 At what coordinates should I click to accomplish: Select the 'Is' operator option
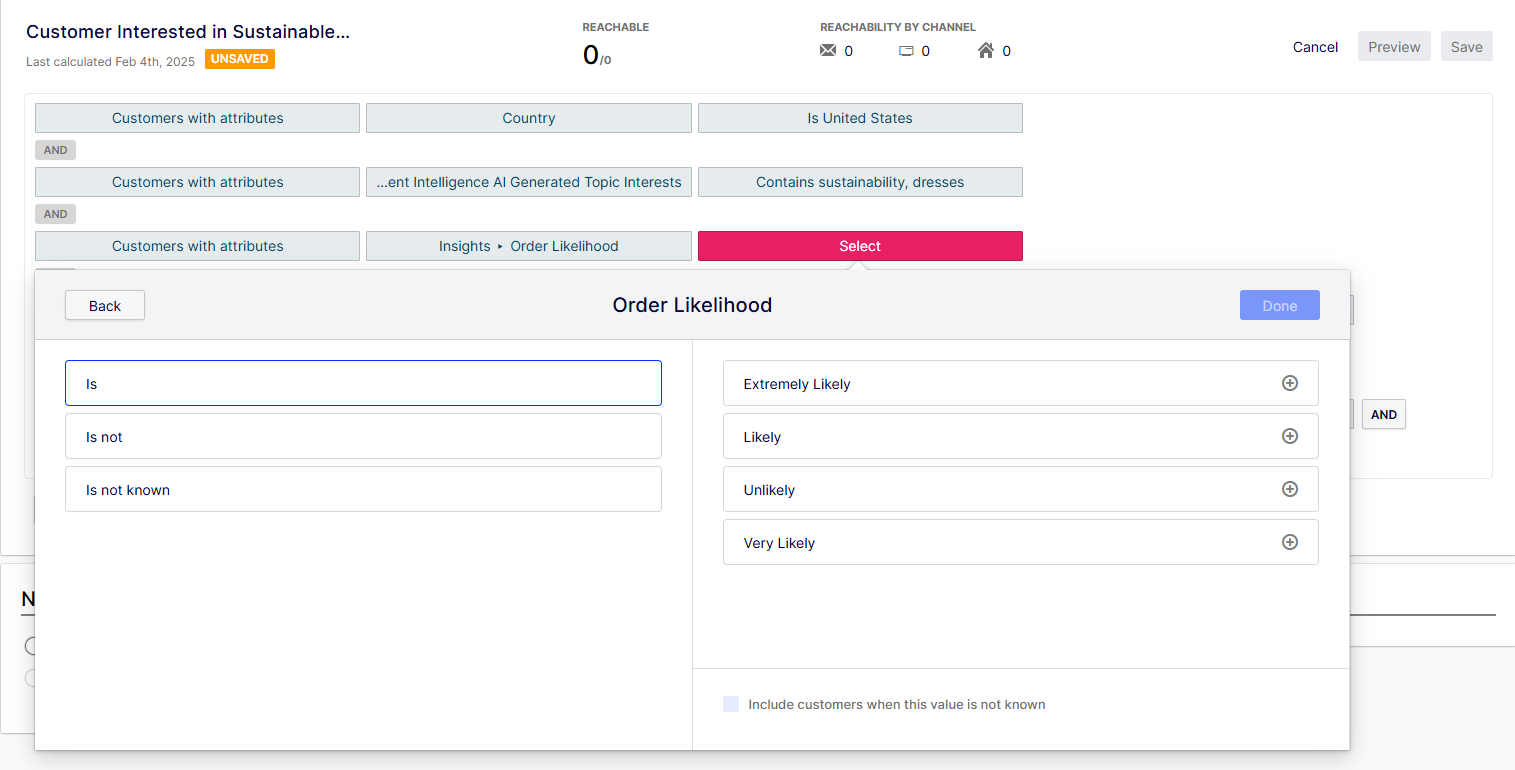(x=363, y=383)
